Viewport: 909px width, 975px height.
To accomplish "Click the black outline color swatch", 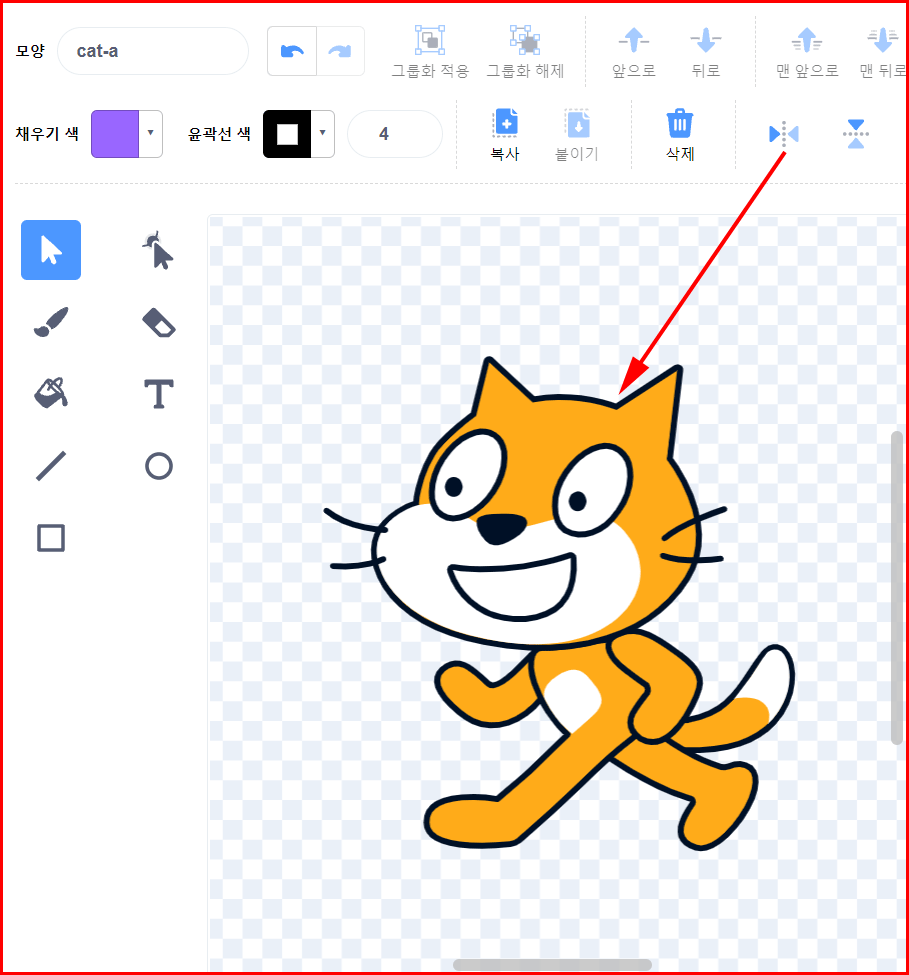I will [x=287, y=134].
